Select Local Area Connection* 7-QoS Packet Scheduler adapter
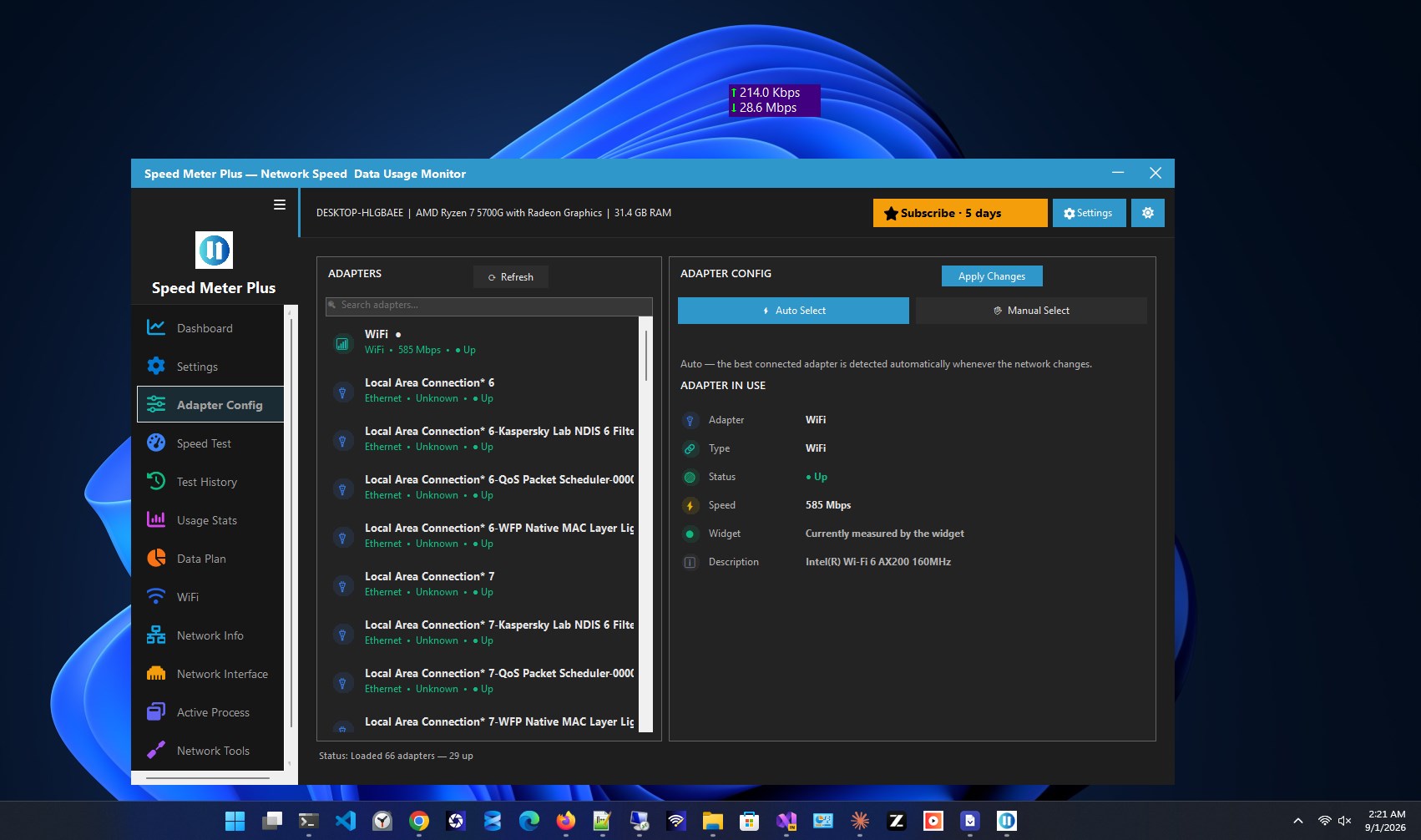 (483, 681)
